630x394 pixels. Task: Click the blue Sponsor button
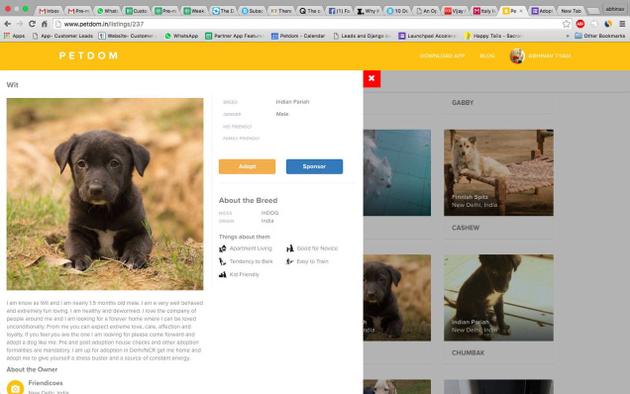click(x=314, y=166)
